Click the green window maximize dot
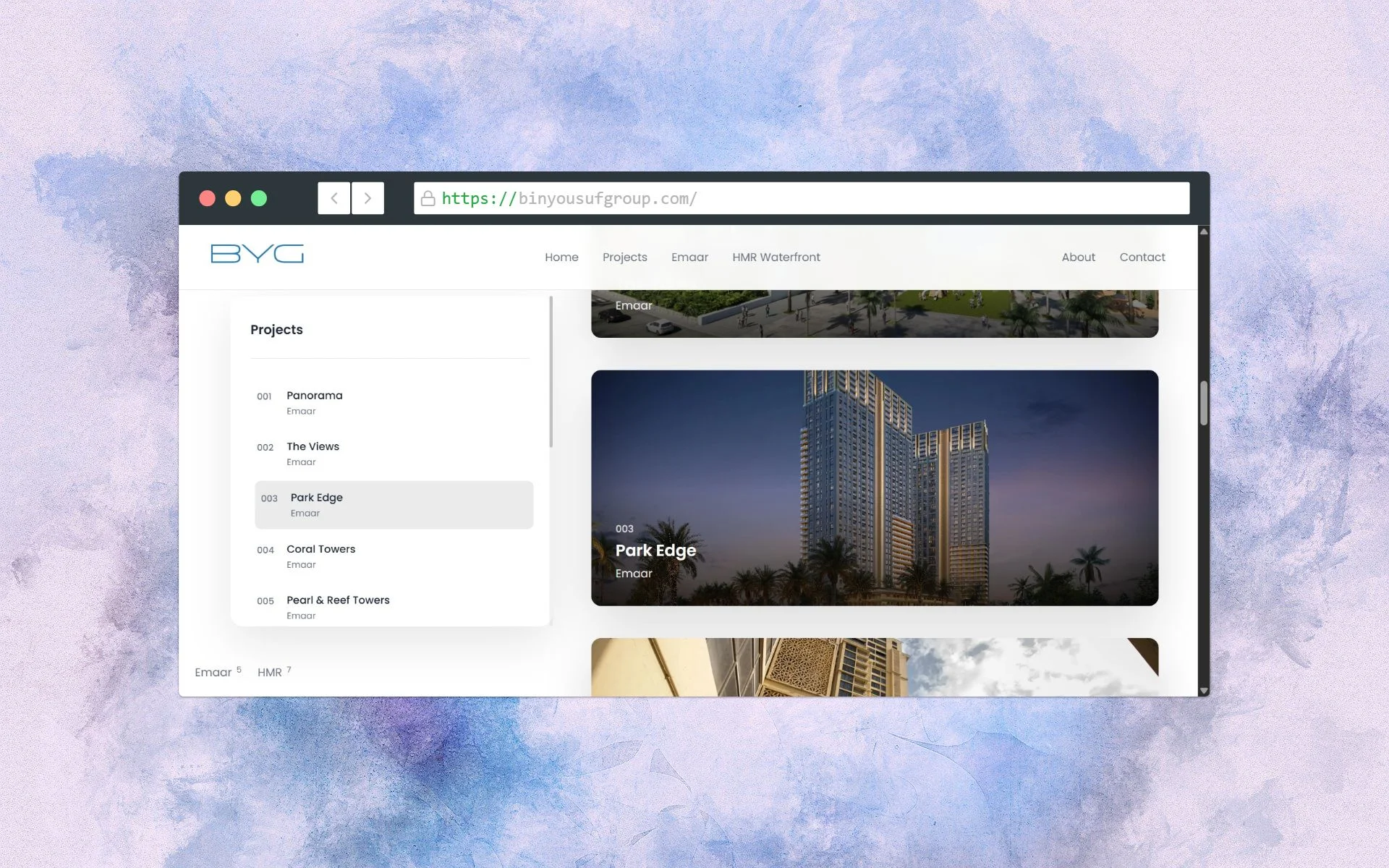The width and height of the screenshot is (1389, 868). tap(259, 198)
